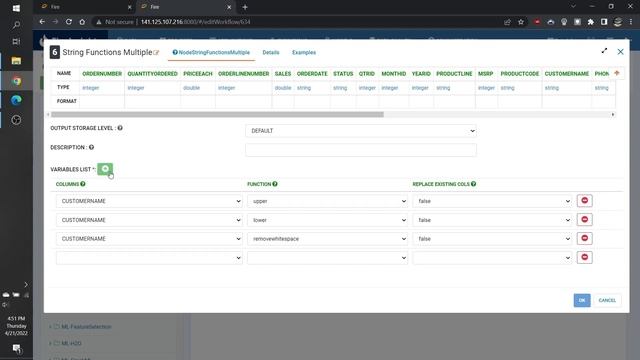Show help for Output Storage Level

coord(120,128)
